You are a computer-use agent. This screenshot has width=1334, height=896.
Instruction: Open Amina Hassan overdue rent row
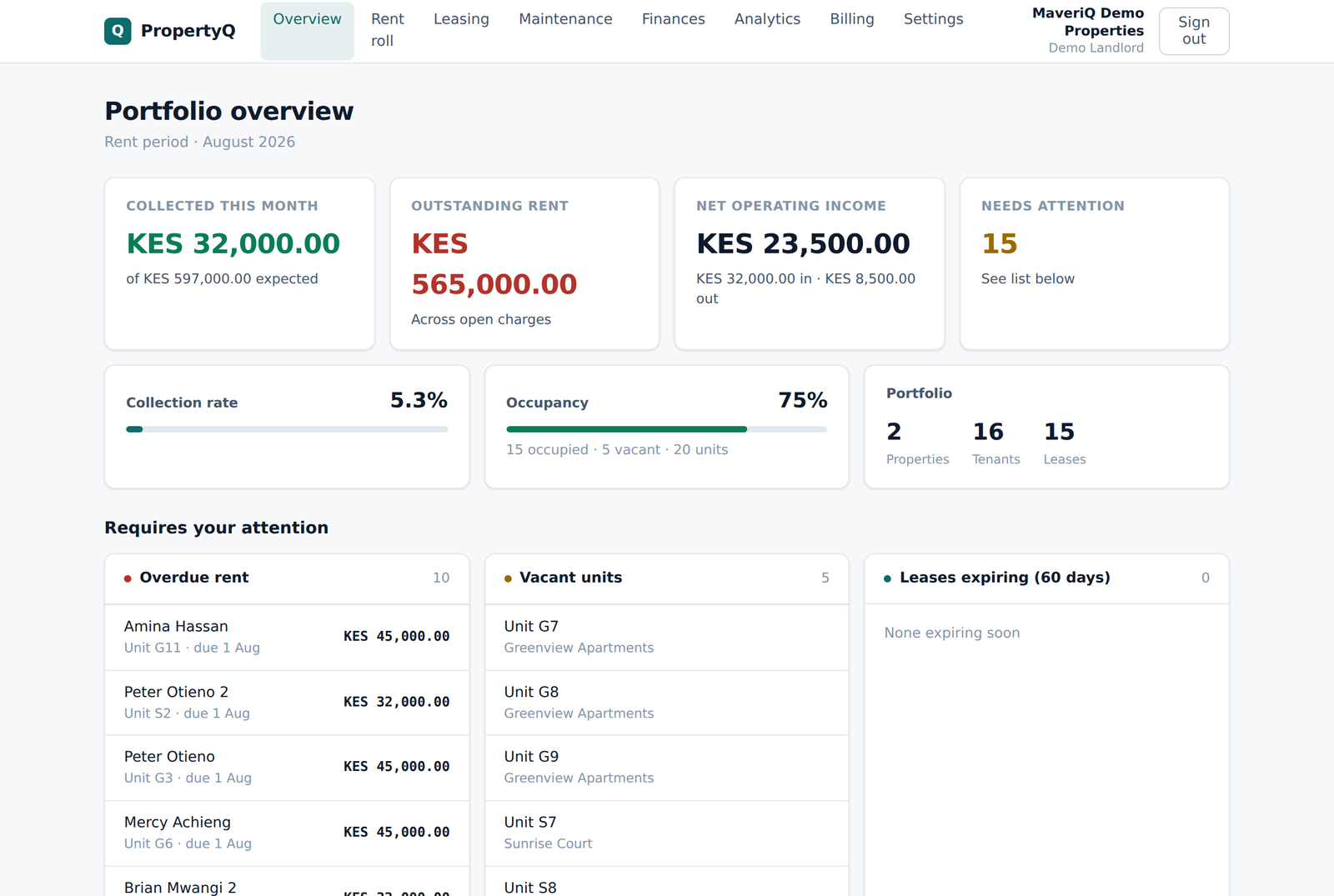287,637
